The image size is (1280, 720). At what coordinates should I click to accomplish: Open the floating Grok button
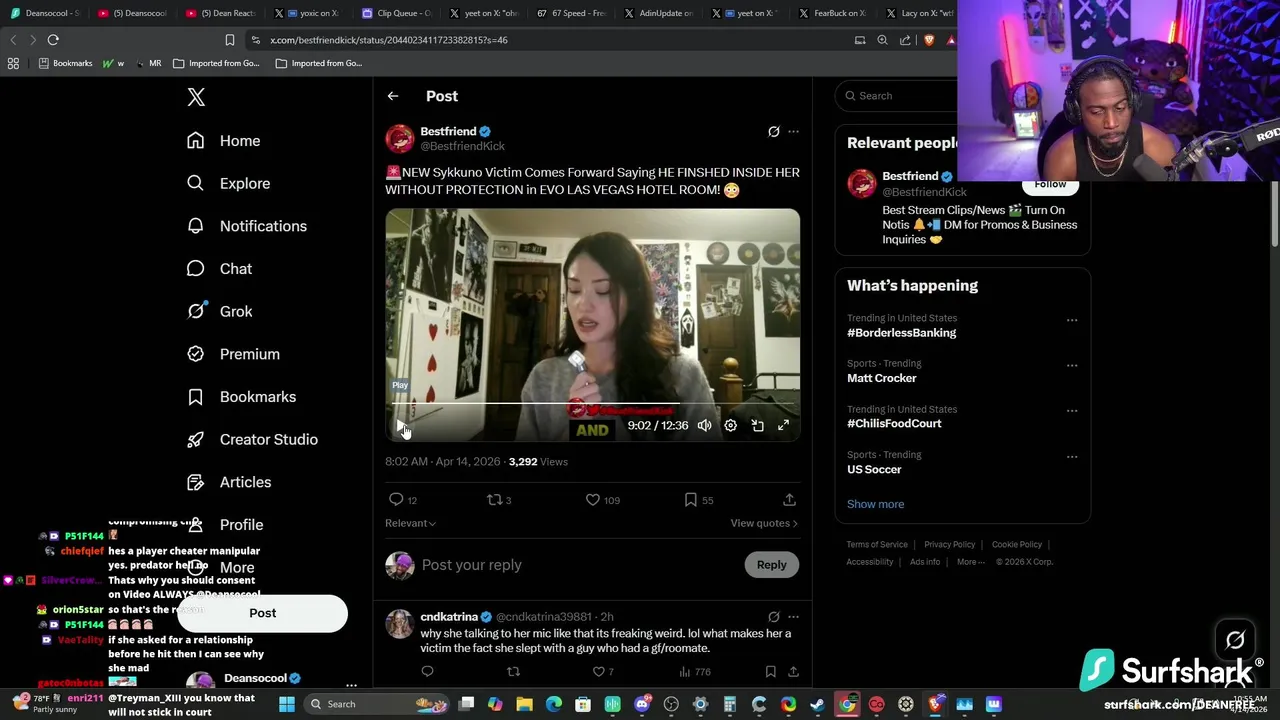pos(1235,640)
